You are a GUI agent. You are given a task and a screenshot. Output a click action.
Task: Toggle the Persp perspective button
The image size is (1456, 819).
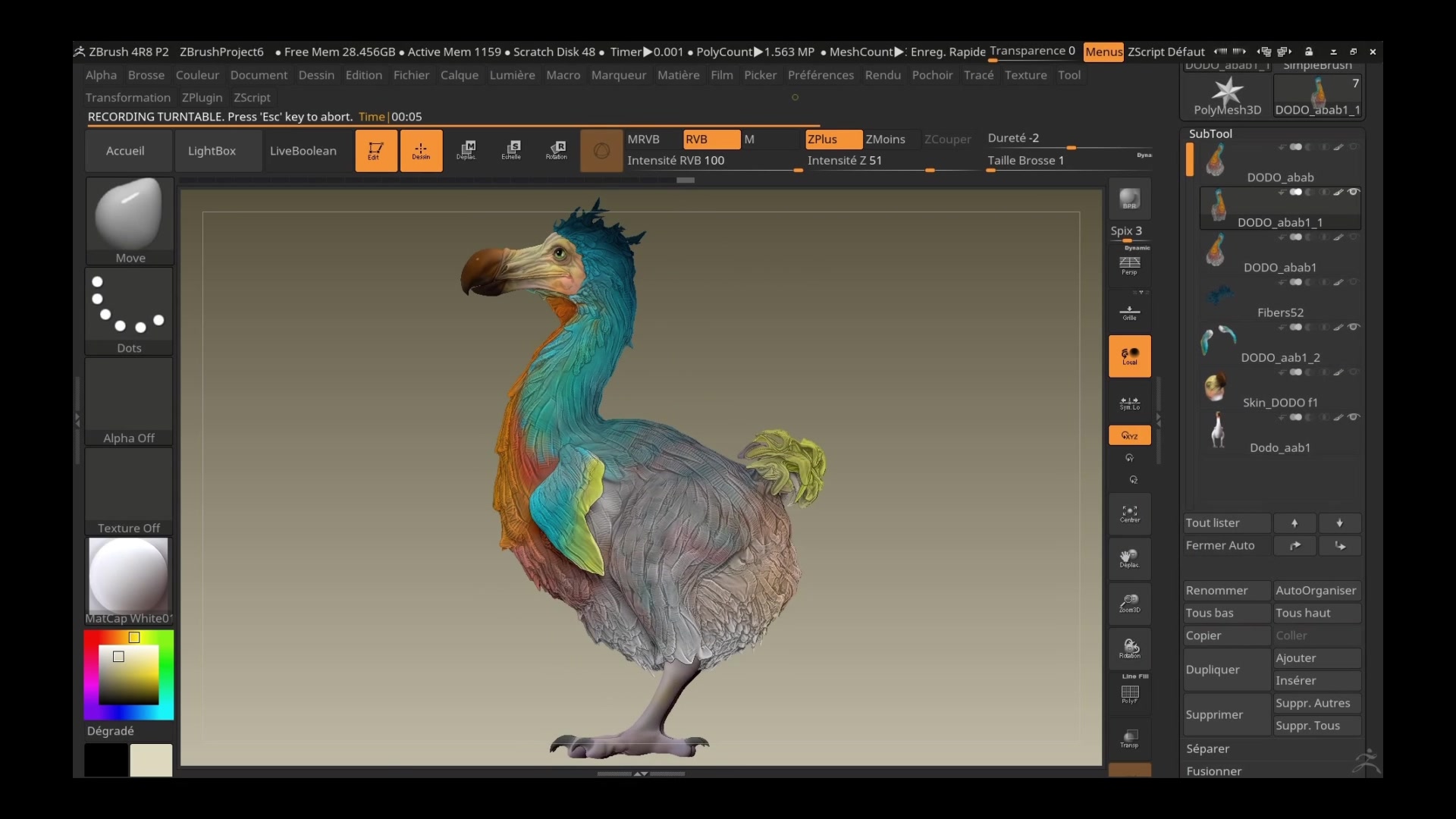[x=1129, y=265]
